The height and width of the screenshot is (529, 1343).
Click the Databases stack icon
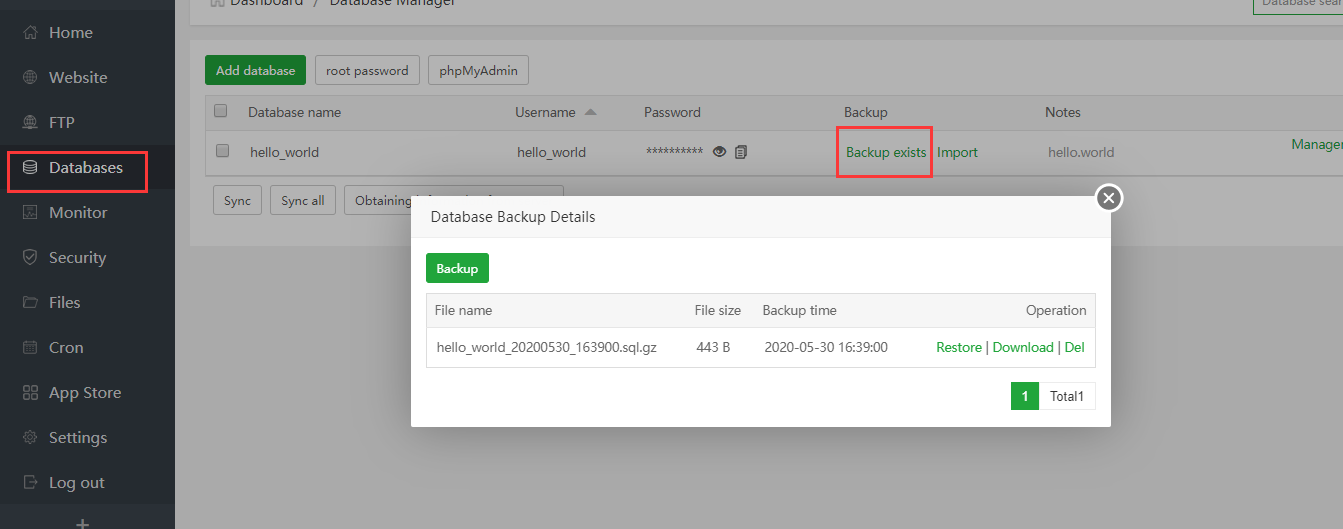click(x=30, y=167)
